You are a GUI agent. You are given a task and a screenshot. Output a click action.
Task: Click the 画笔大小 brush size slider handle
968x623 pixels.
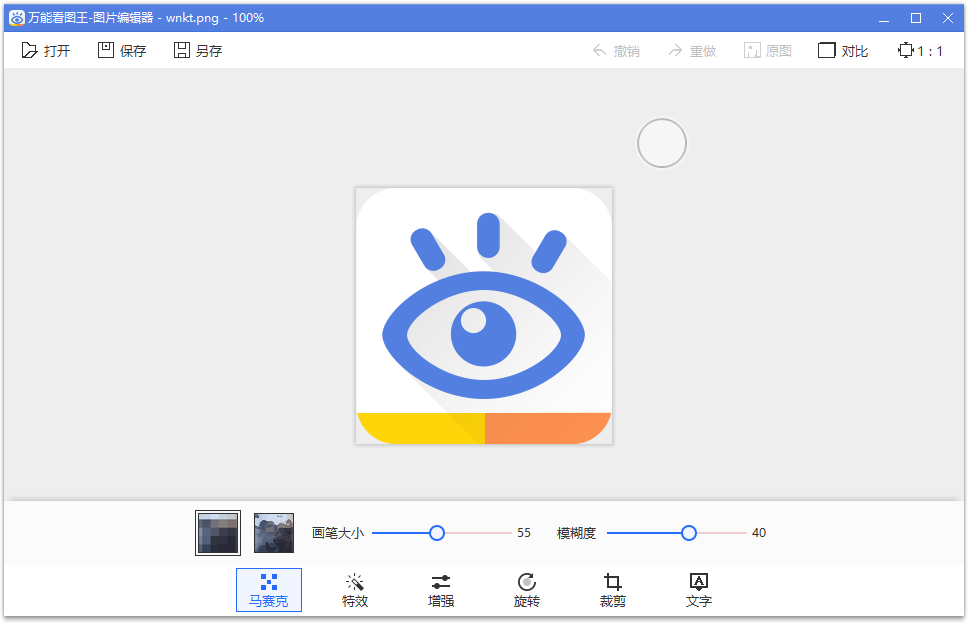(436, 533)
